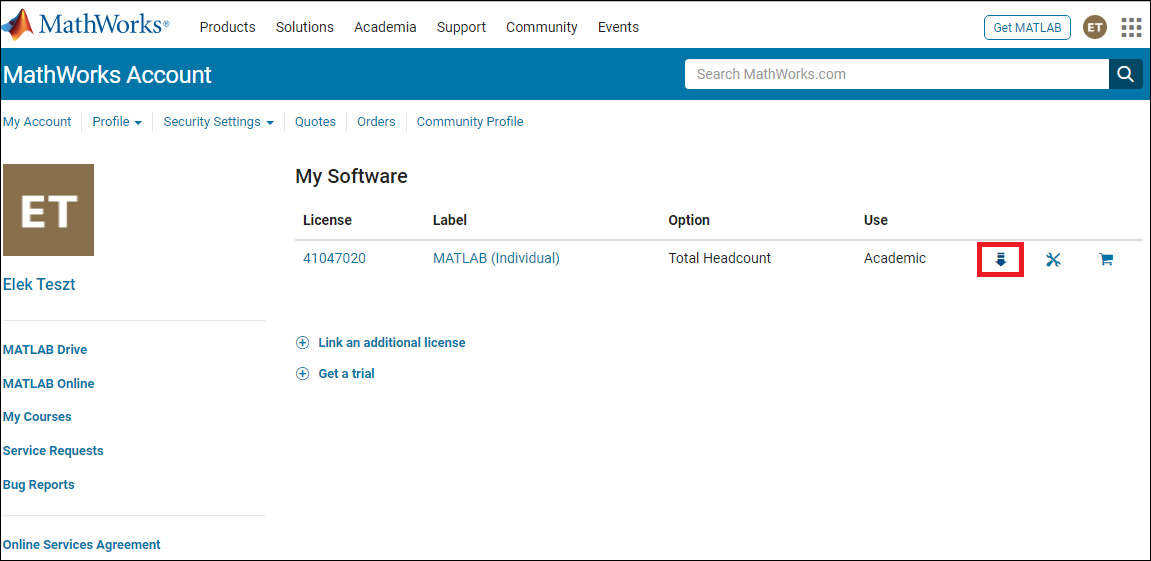Click the download icon for MATLAB license
The image size is (1151, 561).
[1000, 260]
